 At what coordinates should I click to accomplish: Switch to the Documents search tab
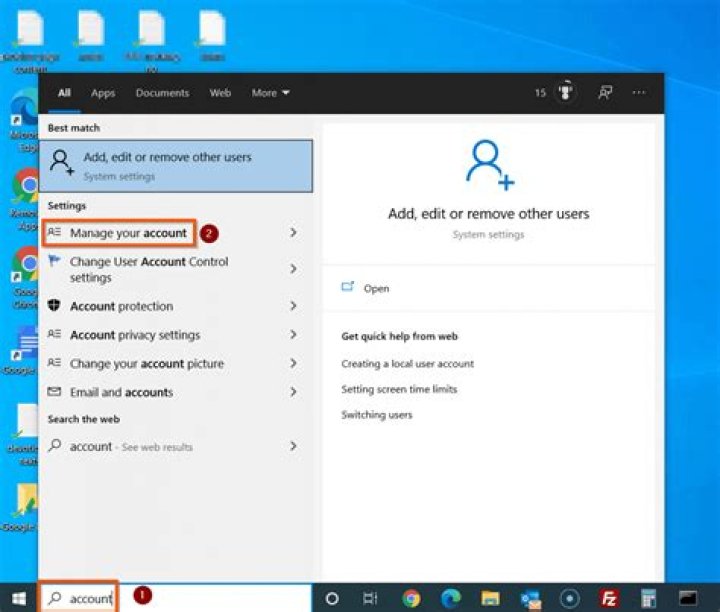pyautogui.click(x=162, y=93)
